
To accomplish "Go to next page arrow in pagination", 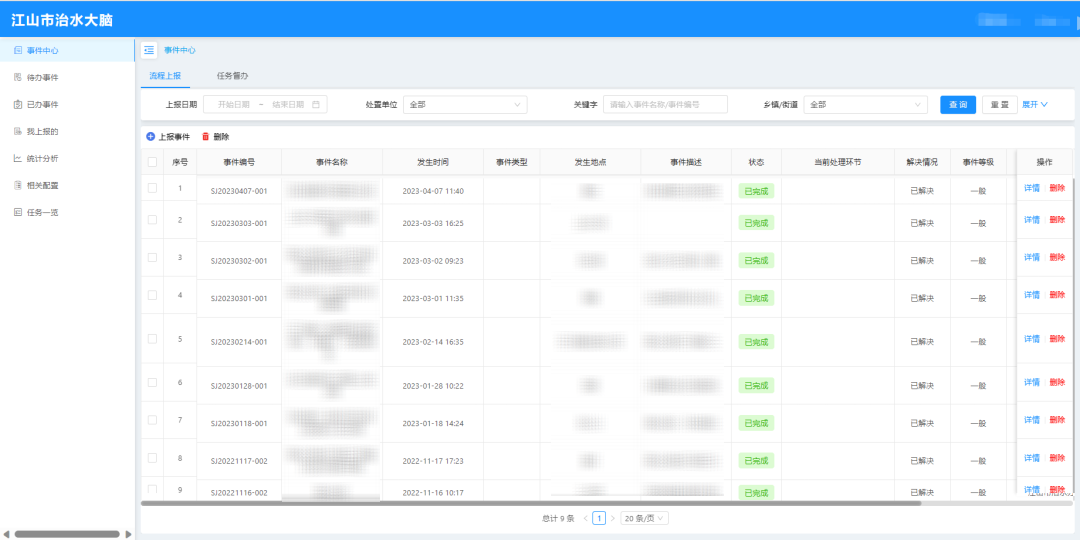I will 613,518.
